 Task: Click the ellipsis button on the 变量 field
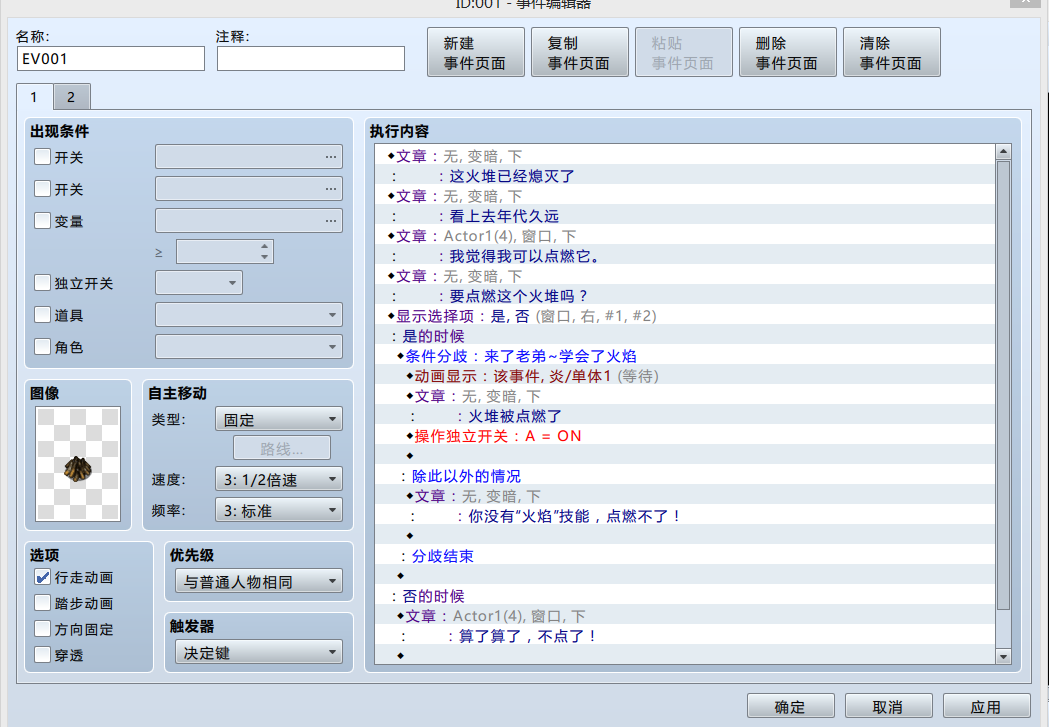coord(331,221)
